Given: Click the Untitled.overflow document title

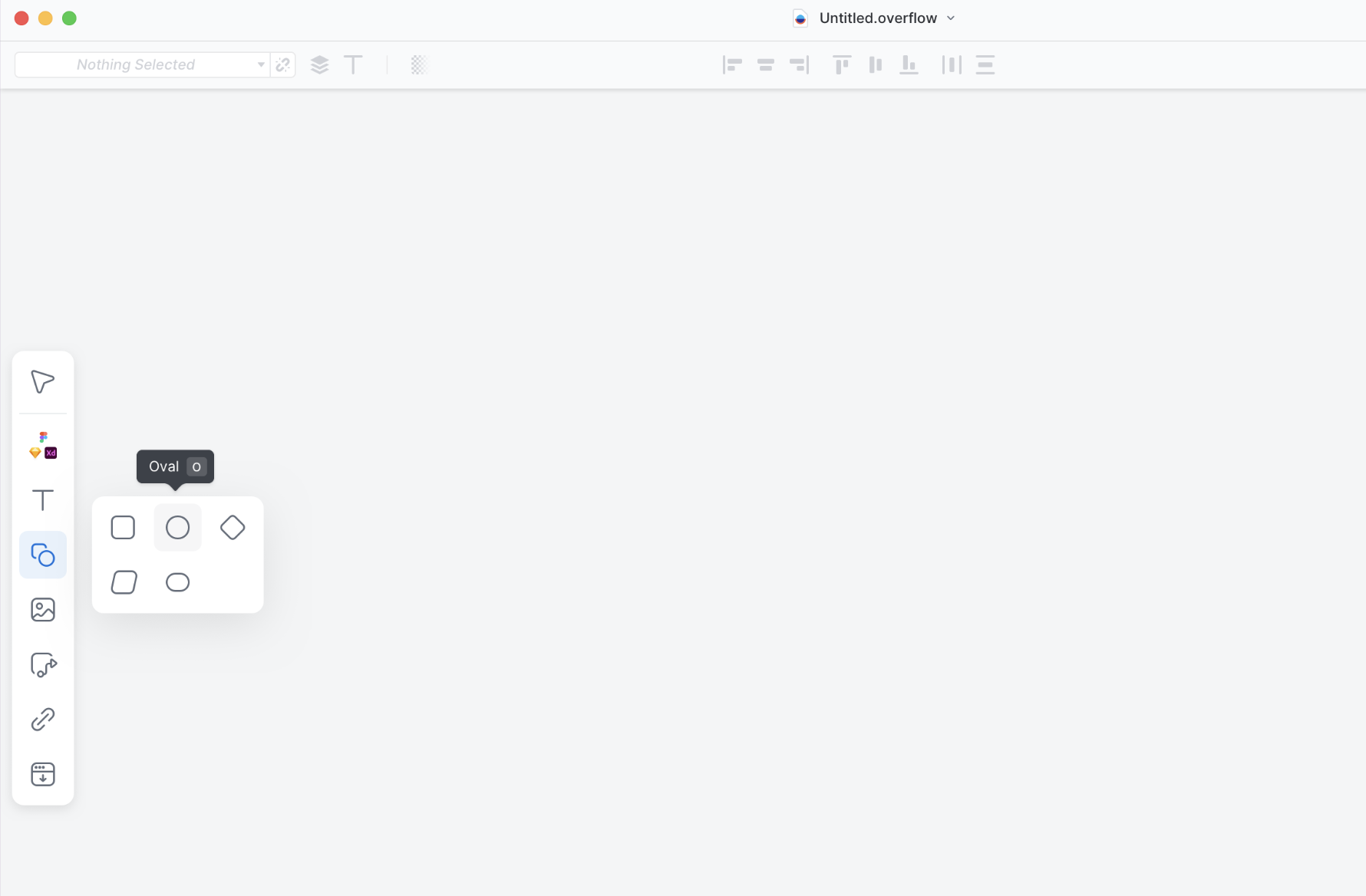Looking at the screenshot, I should click(x=878, y=18).
